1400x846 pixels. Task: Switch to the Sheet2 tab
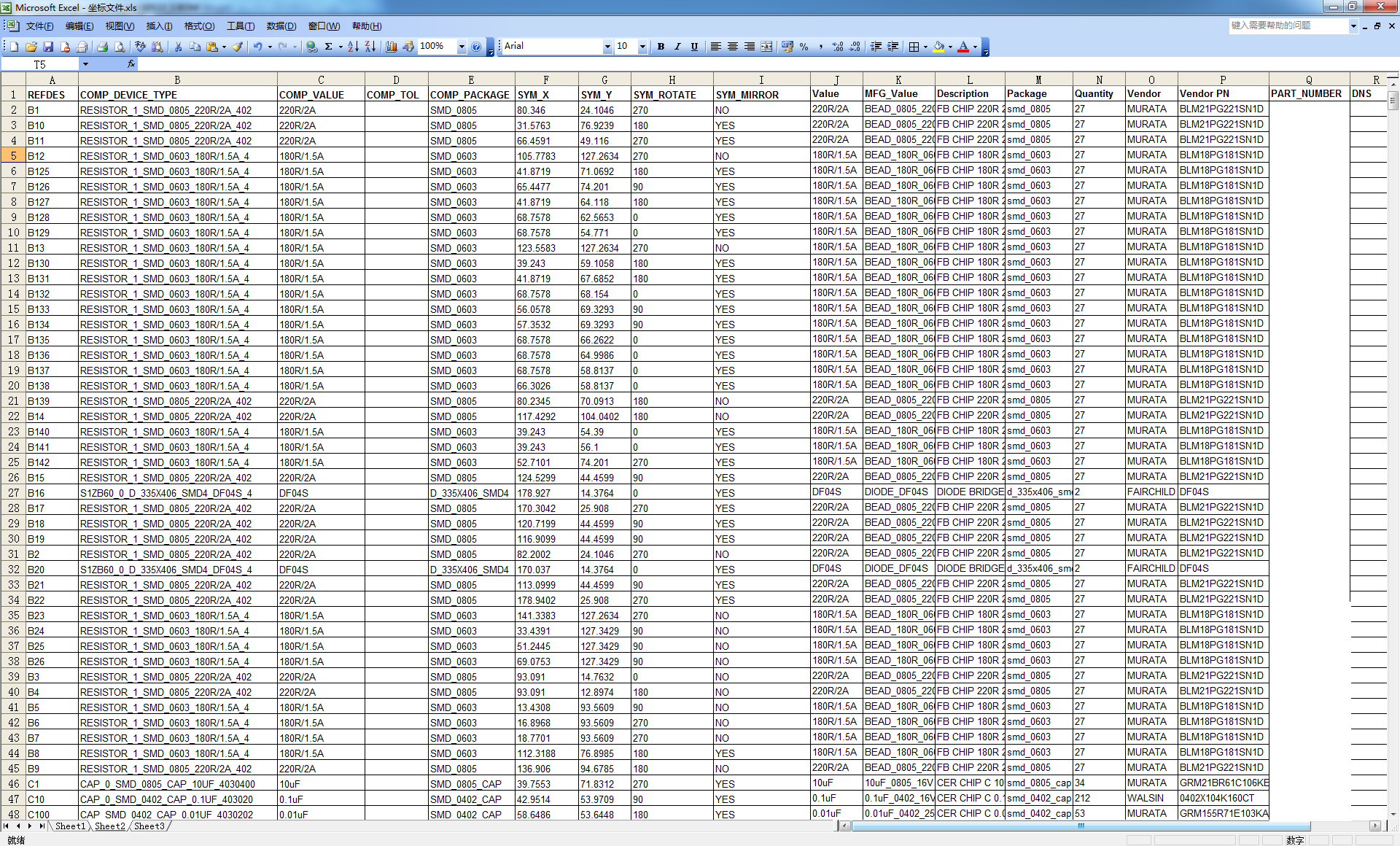110,826
